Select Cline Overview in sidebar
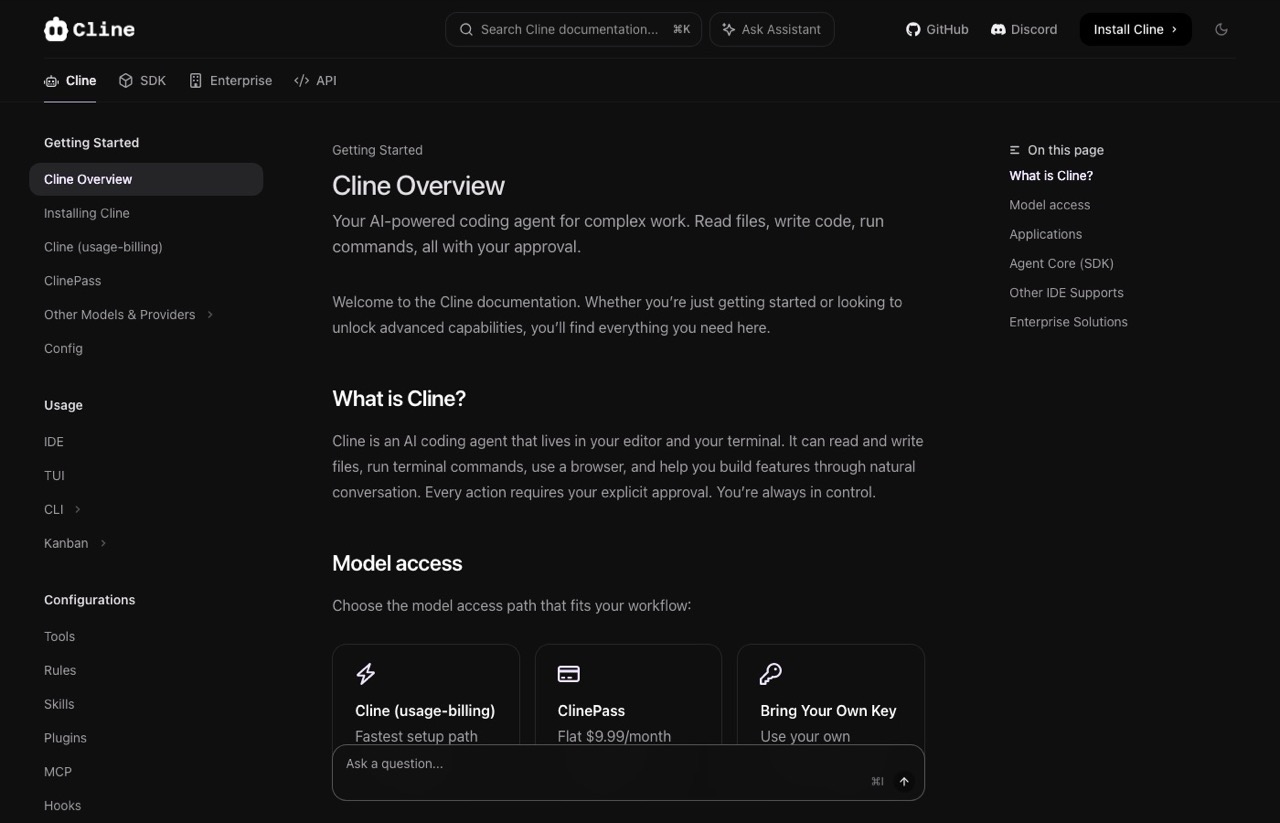1280x823 pixels. click(x=146, y=180)
